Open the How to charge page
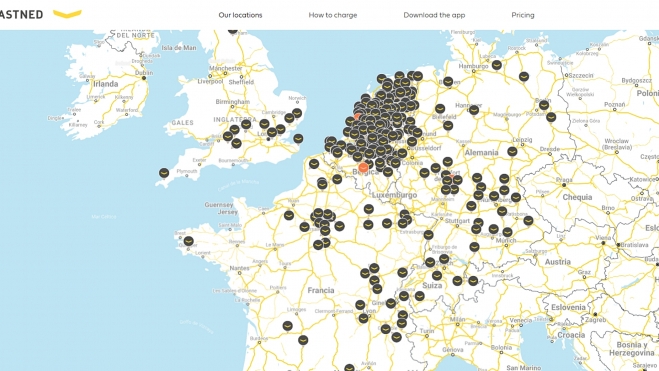Image resolution: width=659 pixels, height=371 pixels. click(x=332, y=15)
